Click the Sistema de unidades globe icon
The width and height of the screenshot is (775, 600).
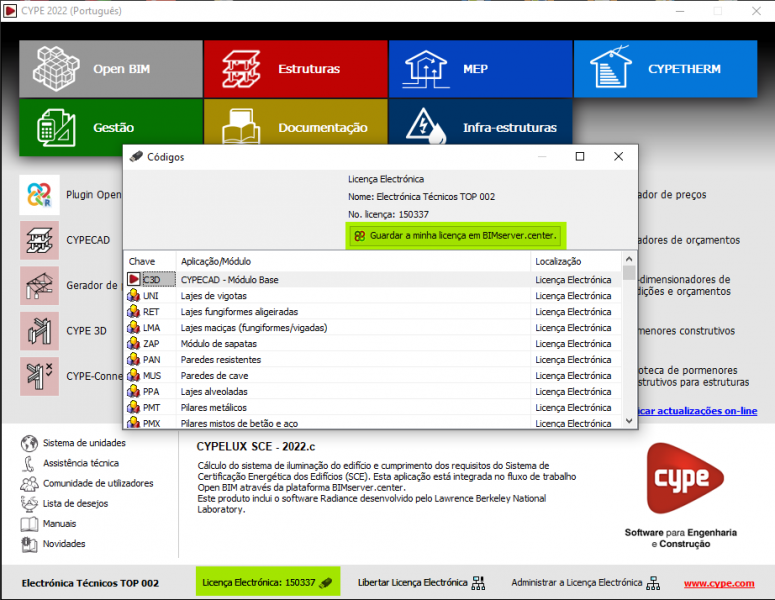[x=29, y=443]
